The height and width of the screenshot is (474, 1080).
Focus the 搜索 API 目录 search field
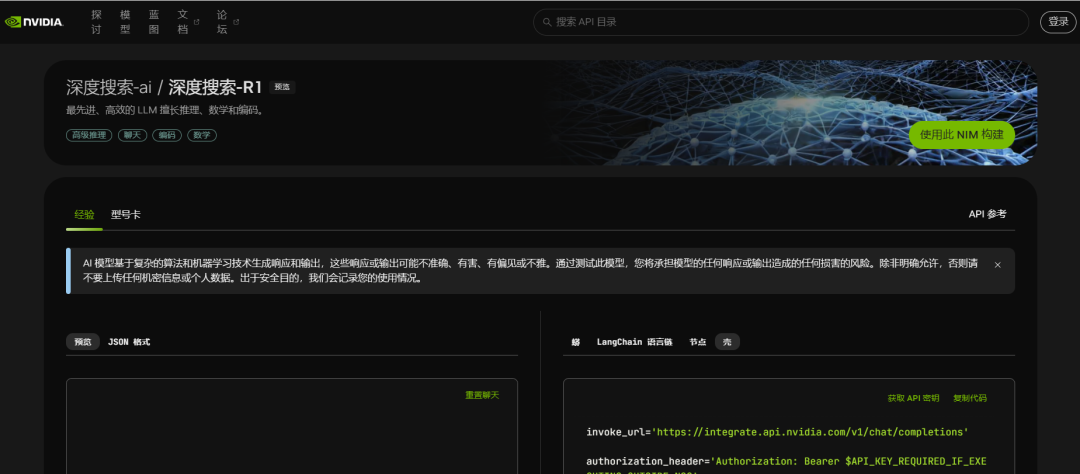pyautogui.click(x=780, y=22)
